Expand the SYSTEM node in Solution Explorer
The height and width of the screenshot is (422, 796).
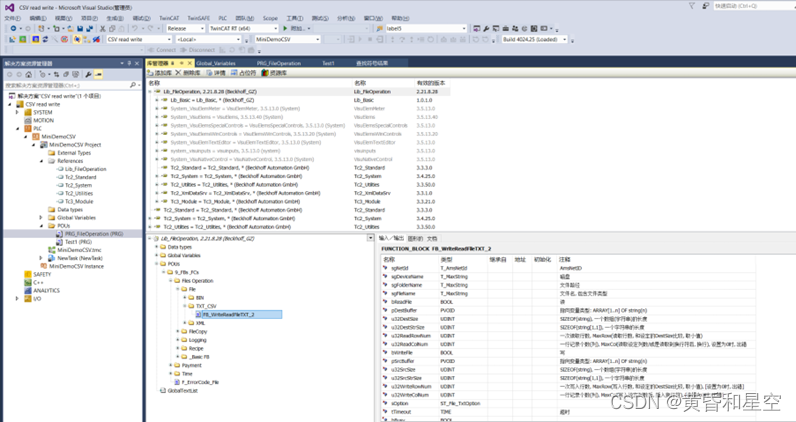[x=17, y=112]
